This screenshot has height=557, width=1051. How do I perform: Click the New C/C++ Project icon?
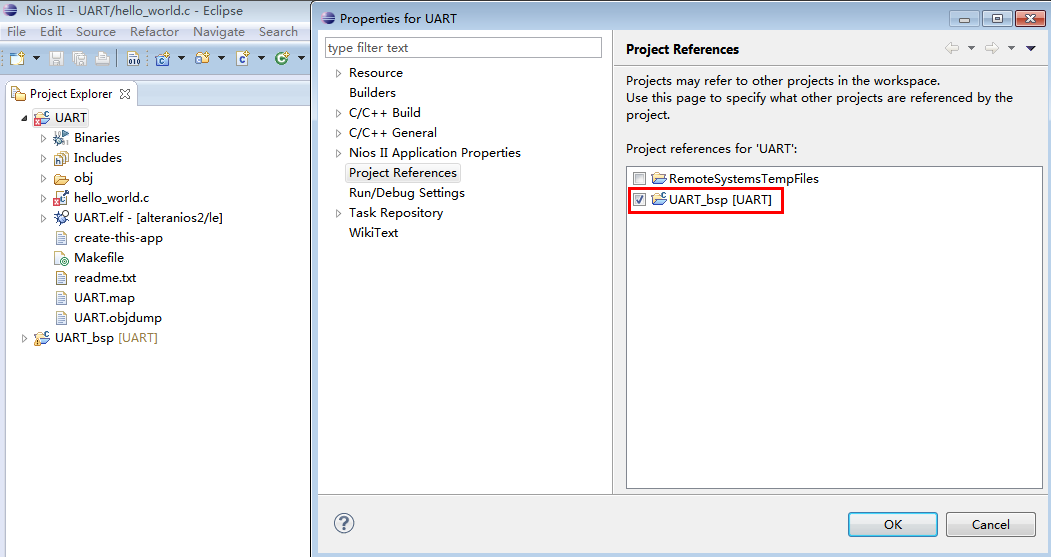coord(162,59)
